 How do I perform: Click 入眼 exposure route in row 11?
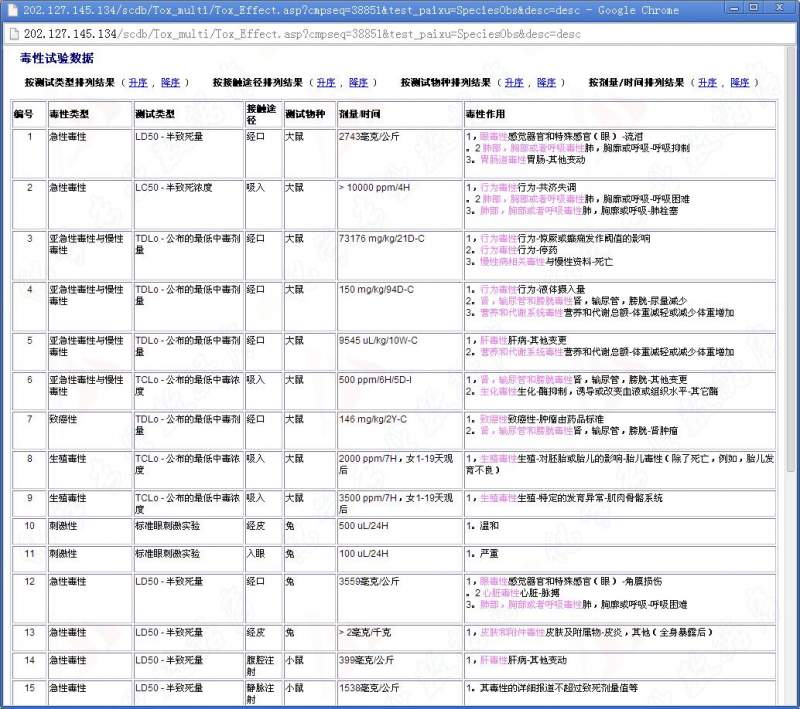(x=256, y=553)
